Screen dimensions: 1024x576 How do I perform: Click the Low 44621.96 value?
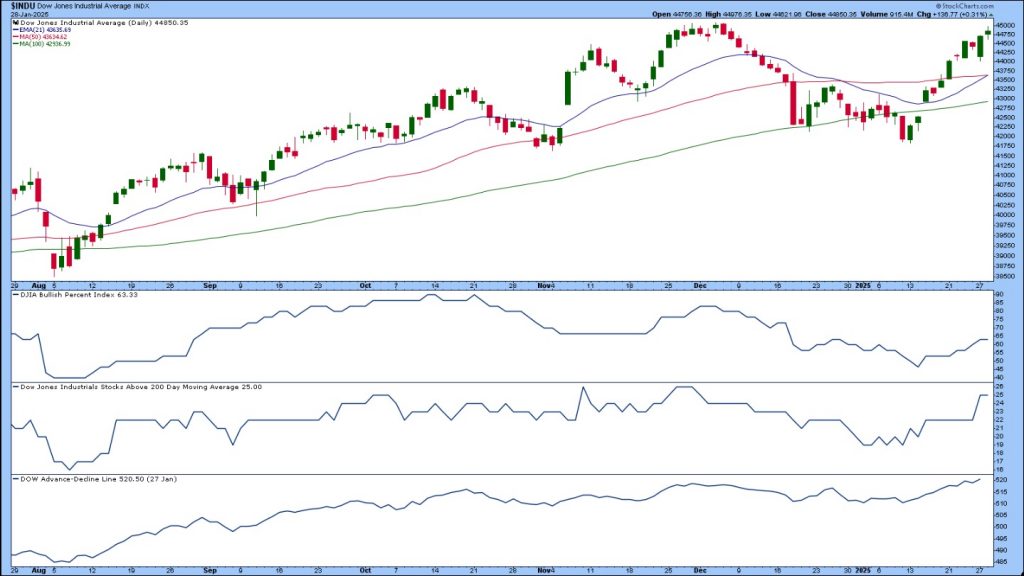[778, 14]
